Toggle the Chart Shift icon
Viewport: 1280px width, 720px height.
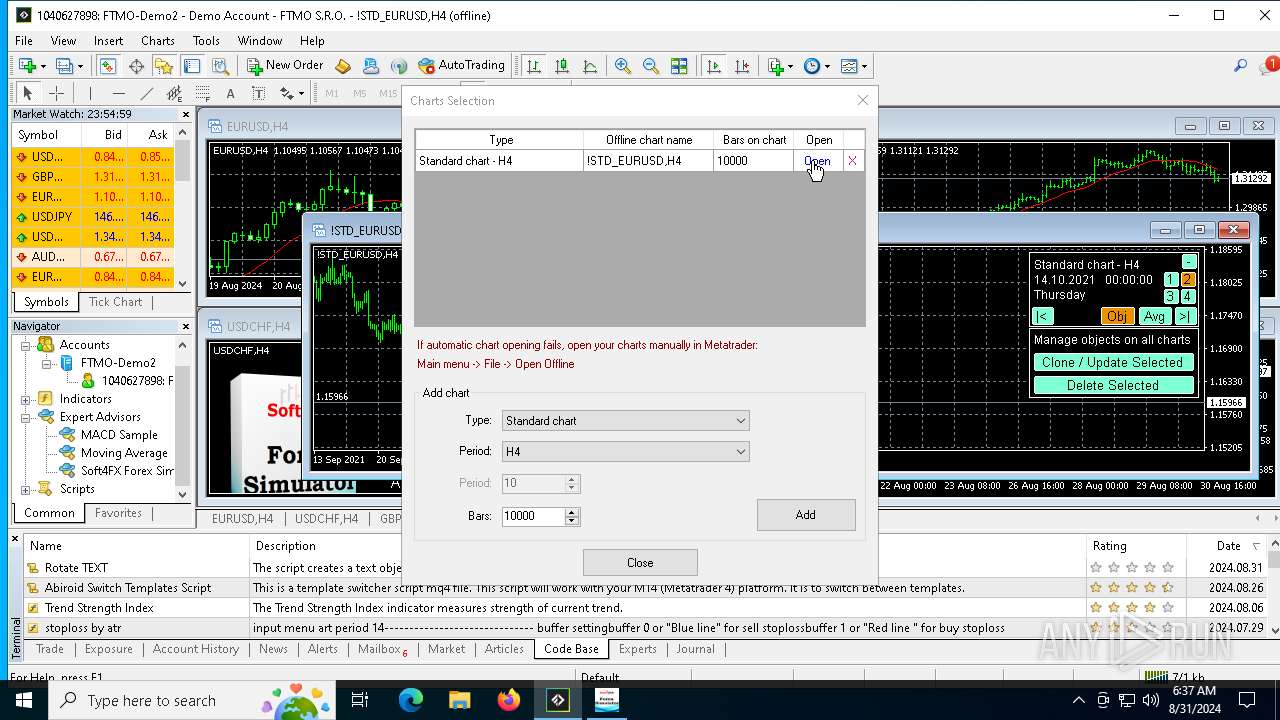tap(741, 66)
